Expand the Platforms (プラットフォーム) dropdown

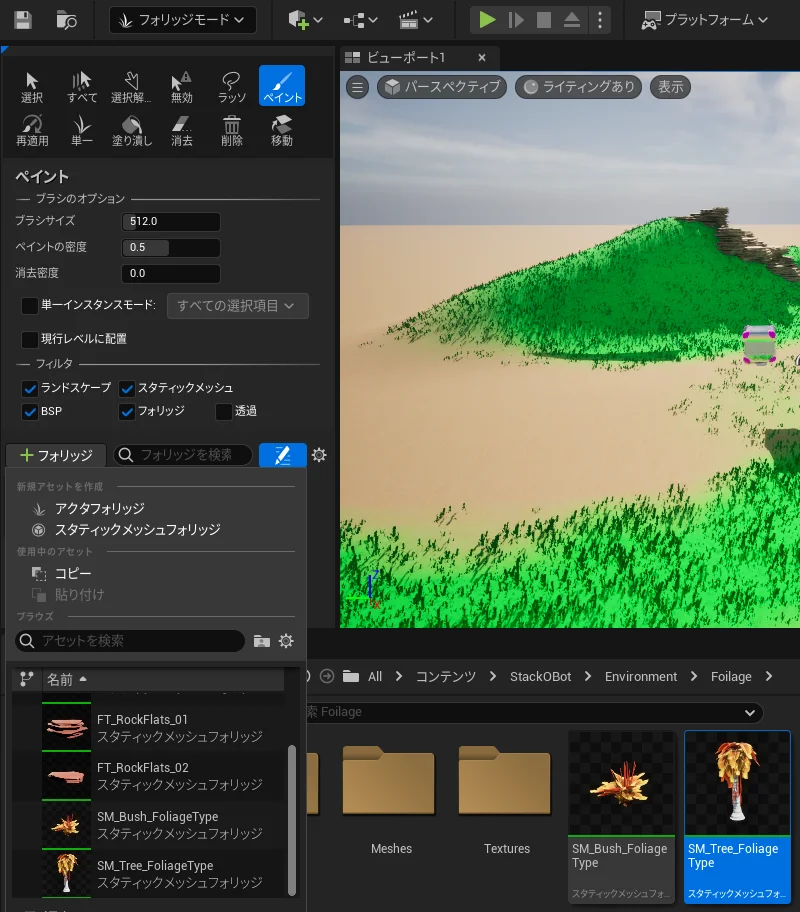[705, 20]
